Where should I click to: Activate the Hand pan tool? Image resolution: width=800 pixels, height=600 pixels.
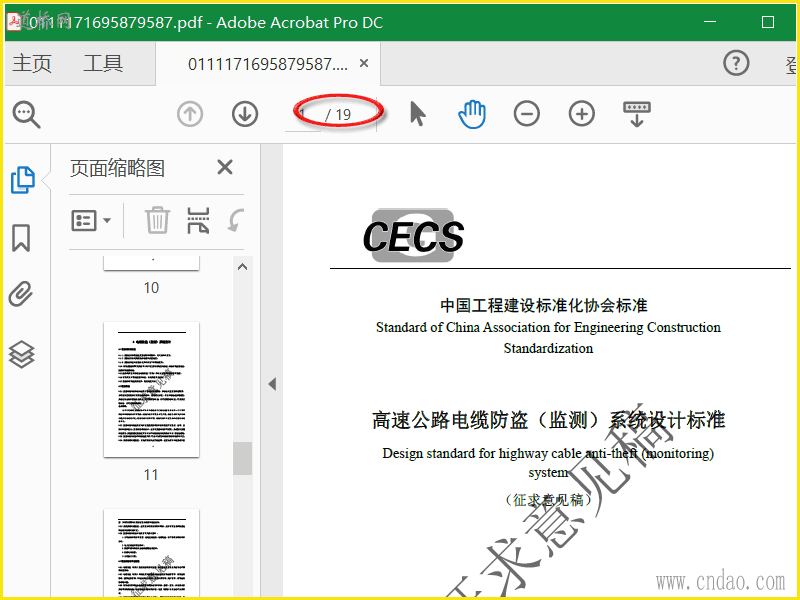point(472,114)
